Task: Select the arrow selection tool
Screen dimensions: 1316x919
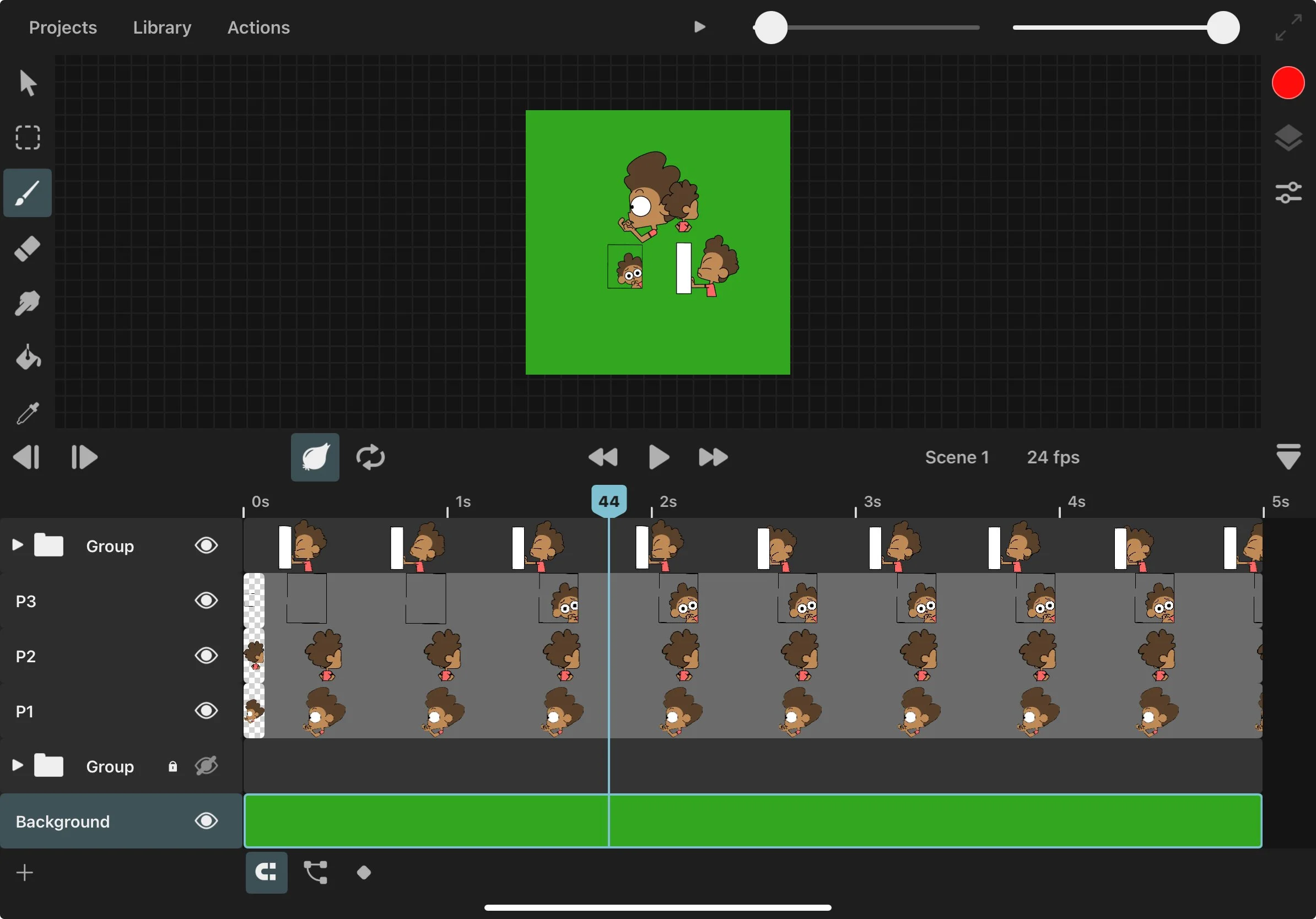Action: click(x=28, y=84)
